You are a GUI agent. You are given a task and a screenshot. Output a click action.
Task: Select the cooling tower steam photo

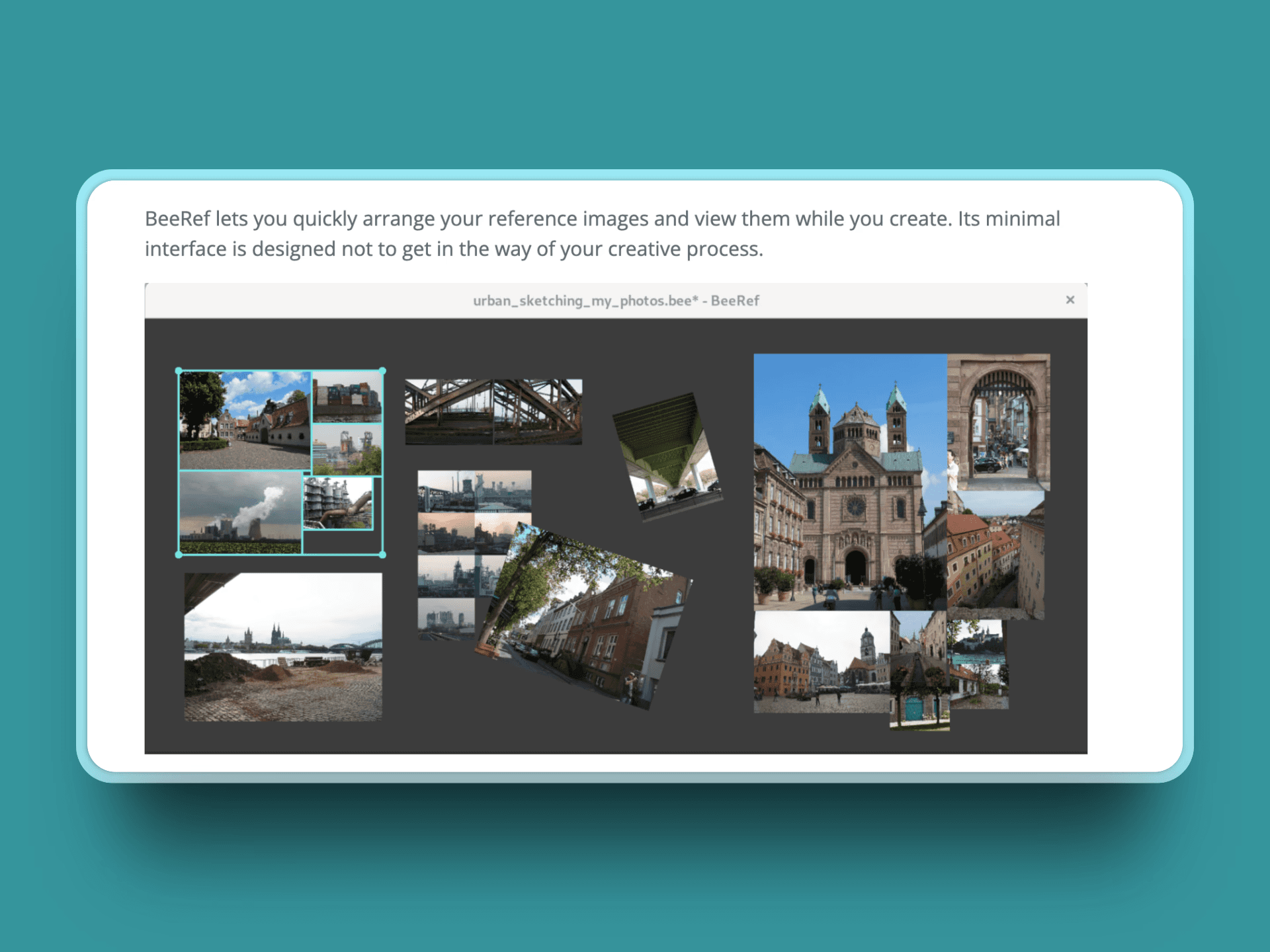(240, 512)
